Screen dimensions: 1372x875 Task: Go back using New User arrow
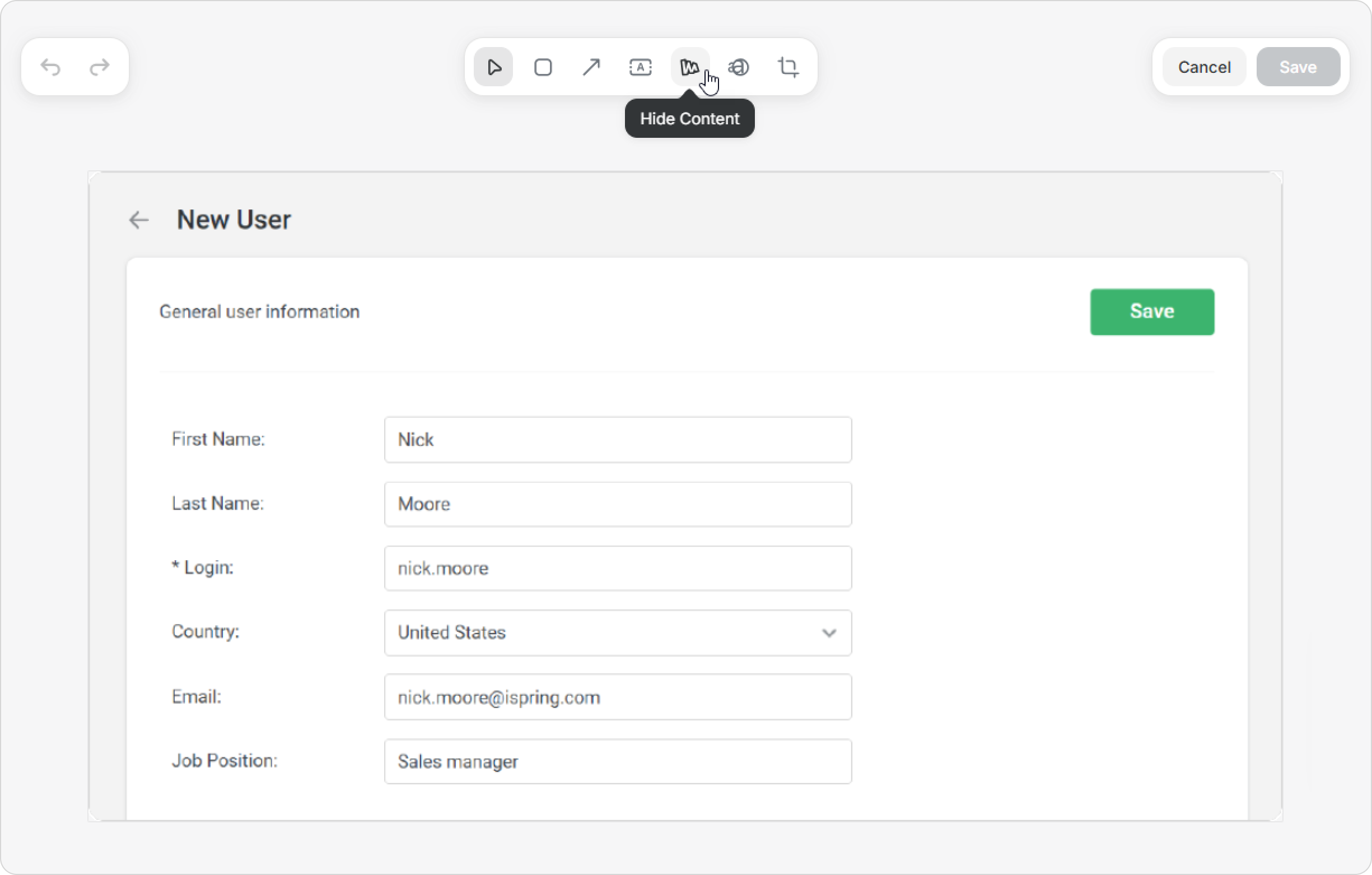(x=138, y=220)
